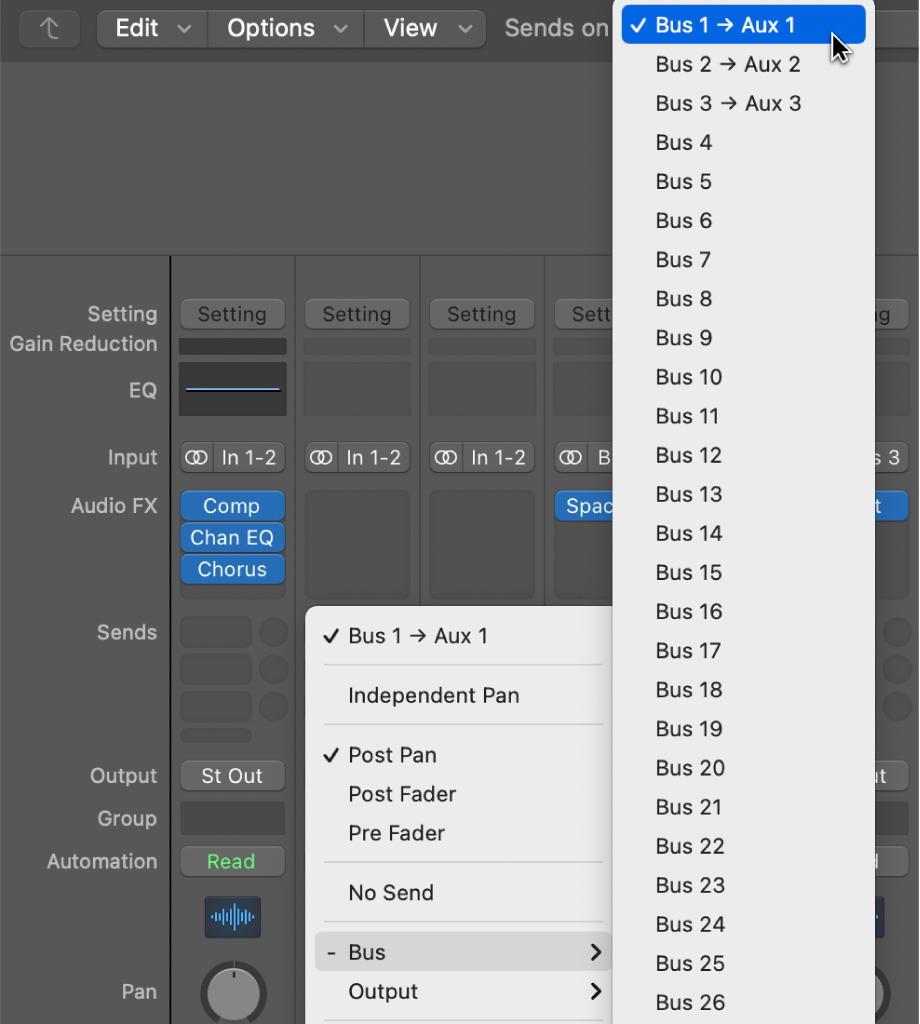Image resolution: width=920 pixels, height=1024 pixels.
Task: Click the back arrow button in toolbar
Action: 50,28
